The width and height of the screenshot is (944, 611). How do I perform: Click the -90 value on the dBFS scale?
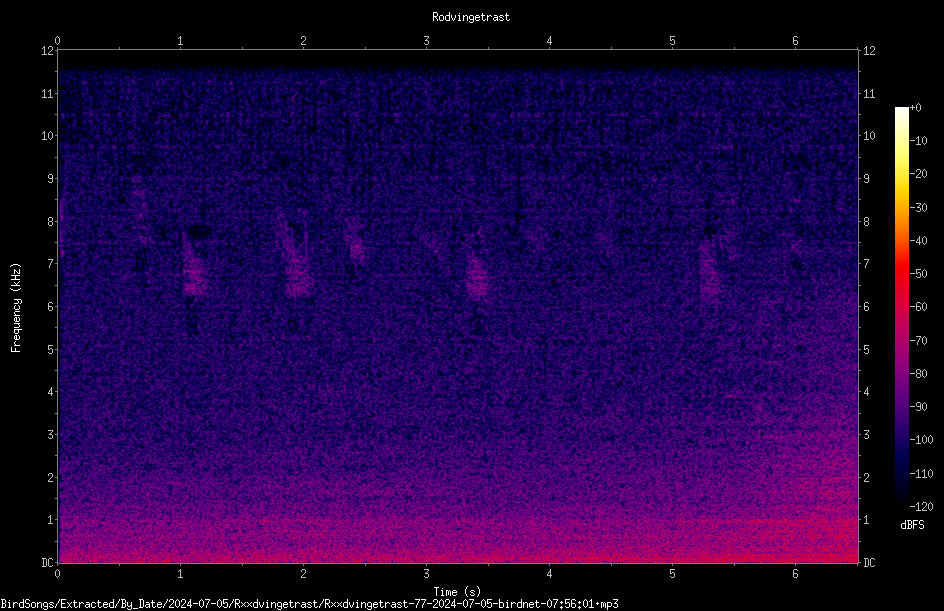(x=918, y=407)
